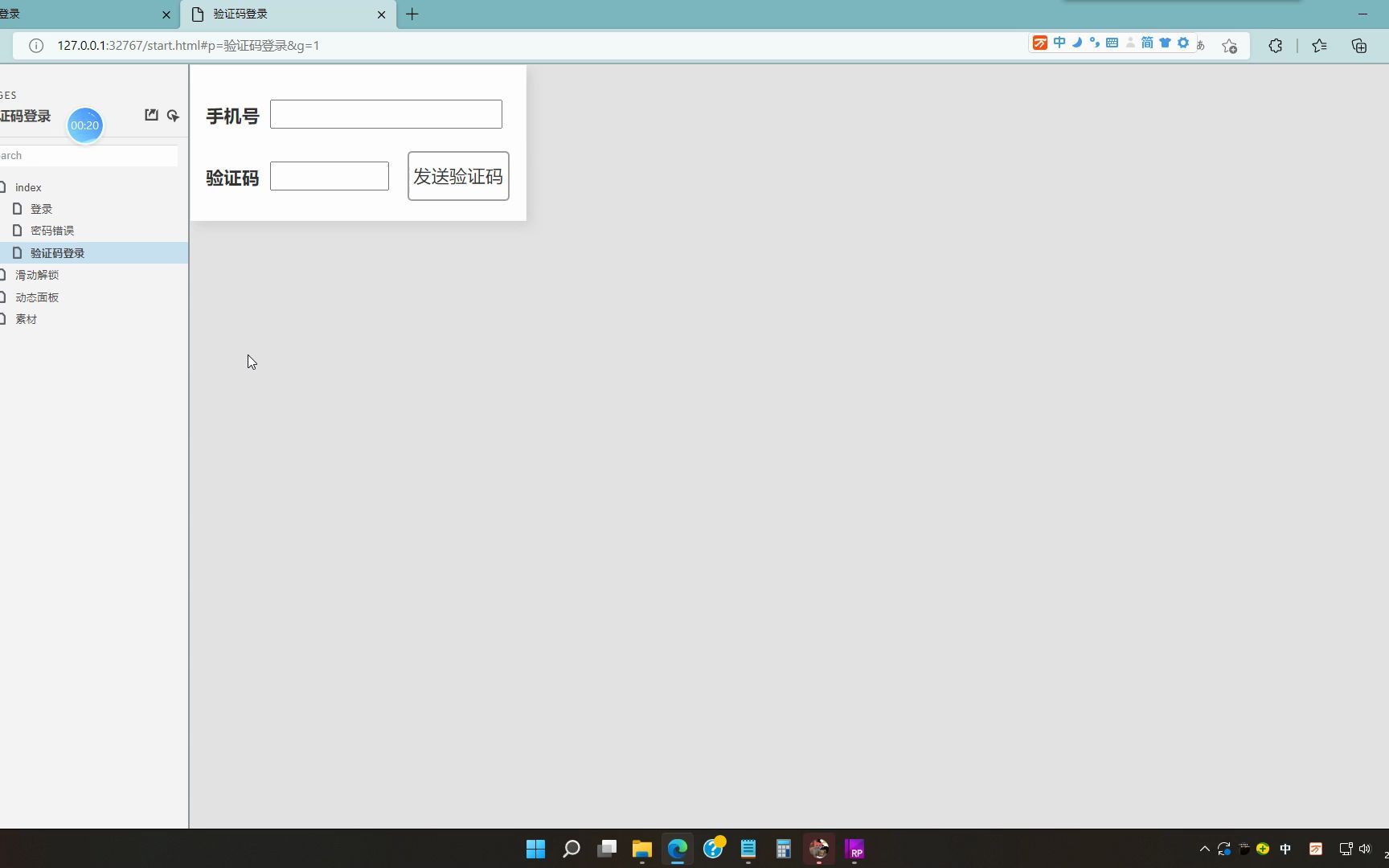Launch Axure RP from the taskbar
1389x868 pixels.
[854, 850]
